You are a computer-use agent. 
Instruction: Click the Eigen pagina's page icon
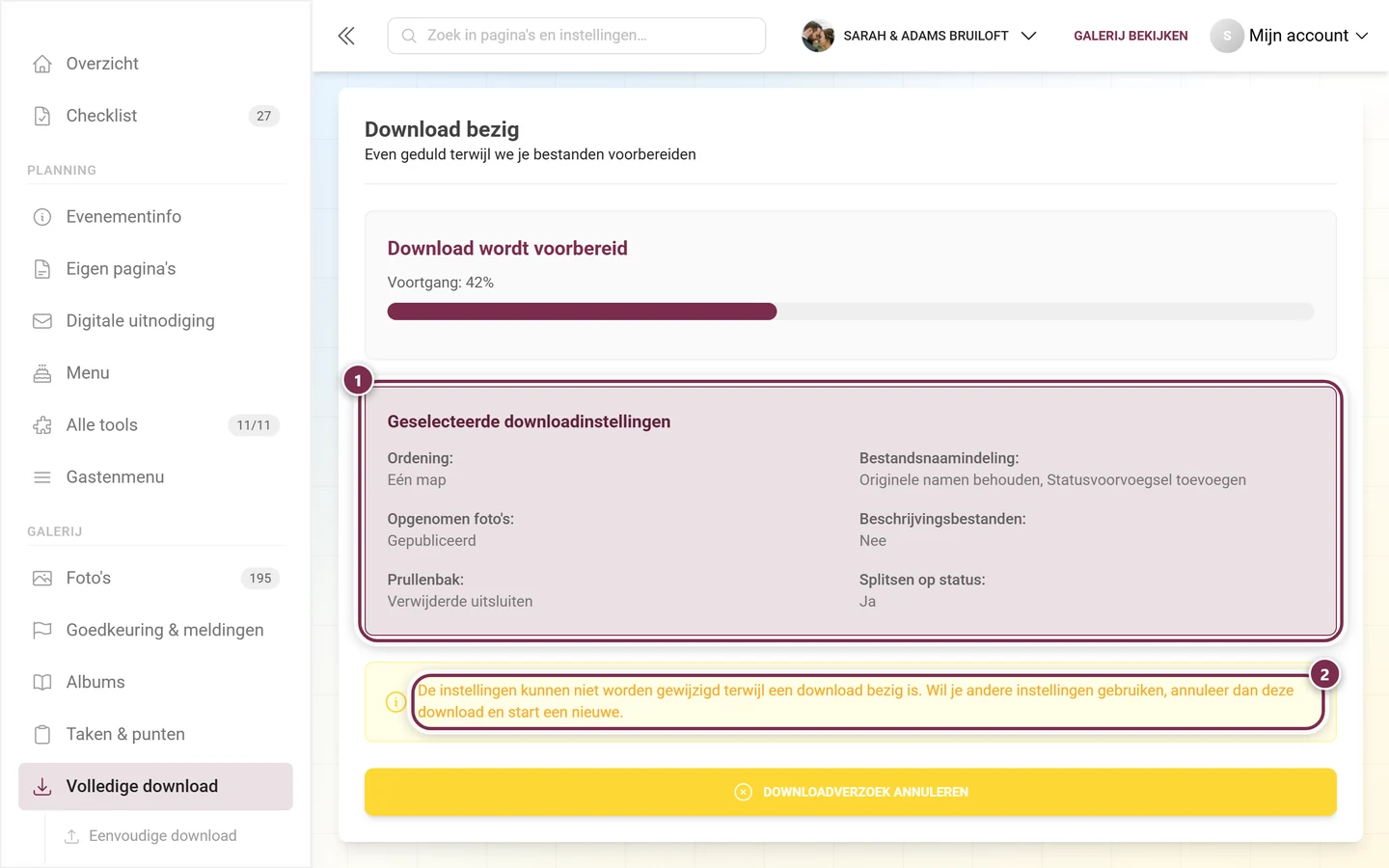[x=42, y=269]
